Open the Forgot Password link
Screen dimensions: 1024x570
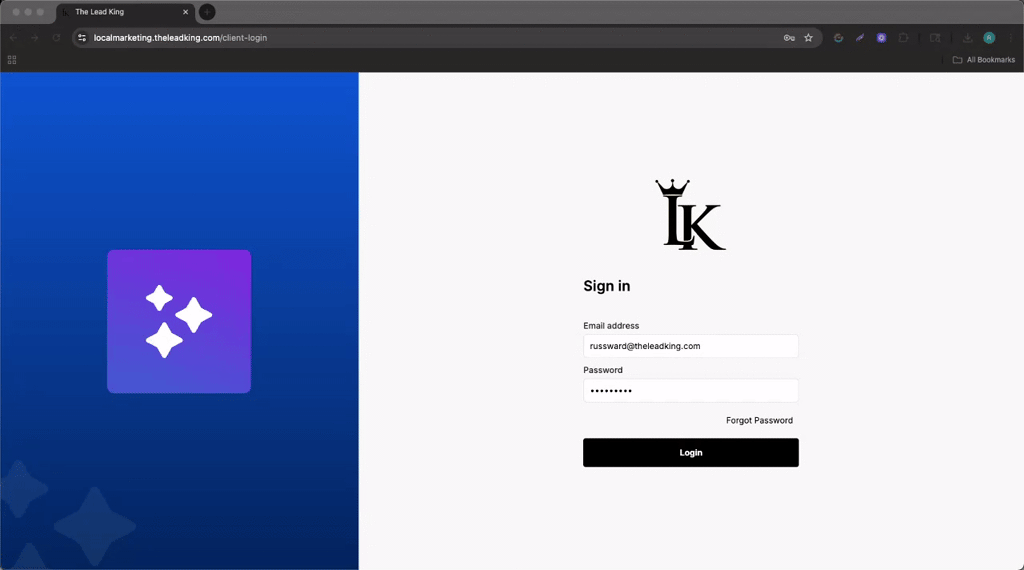(x=759, y=420)
